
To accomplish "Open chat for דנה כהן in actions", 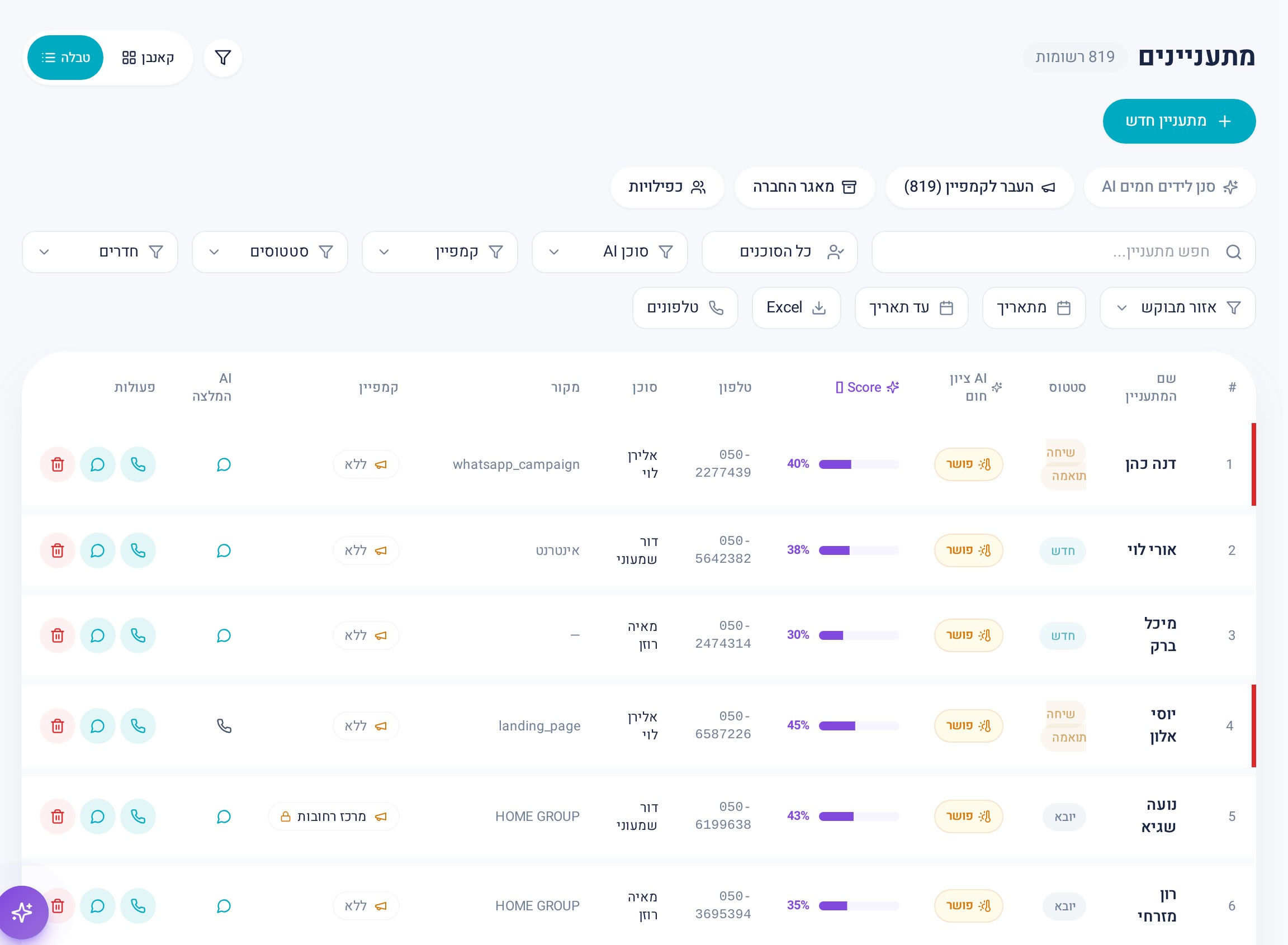I will pyautogui.click(x=98, y=464).
